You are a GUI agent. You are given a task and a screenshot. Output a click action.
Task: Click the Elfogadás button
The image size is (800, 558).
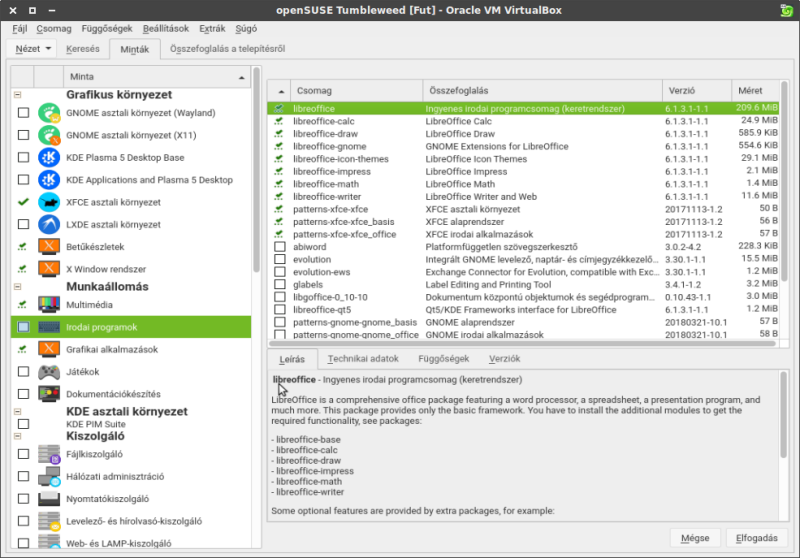(x=757, y=538)
